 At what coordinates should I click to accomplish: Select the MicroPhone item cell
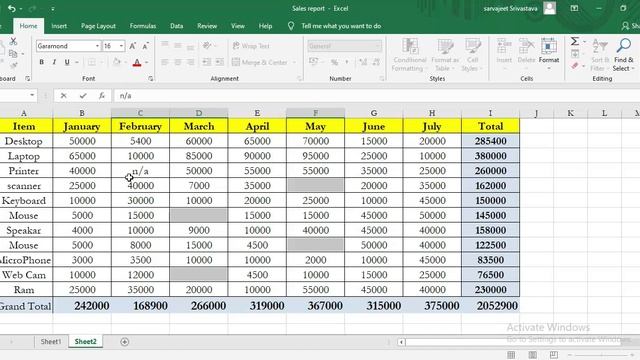tap(26, 260)
